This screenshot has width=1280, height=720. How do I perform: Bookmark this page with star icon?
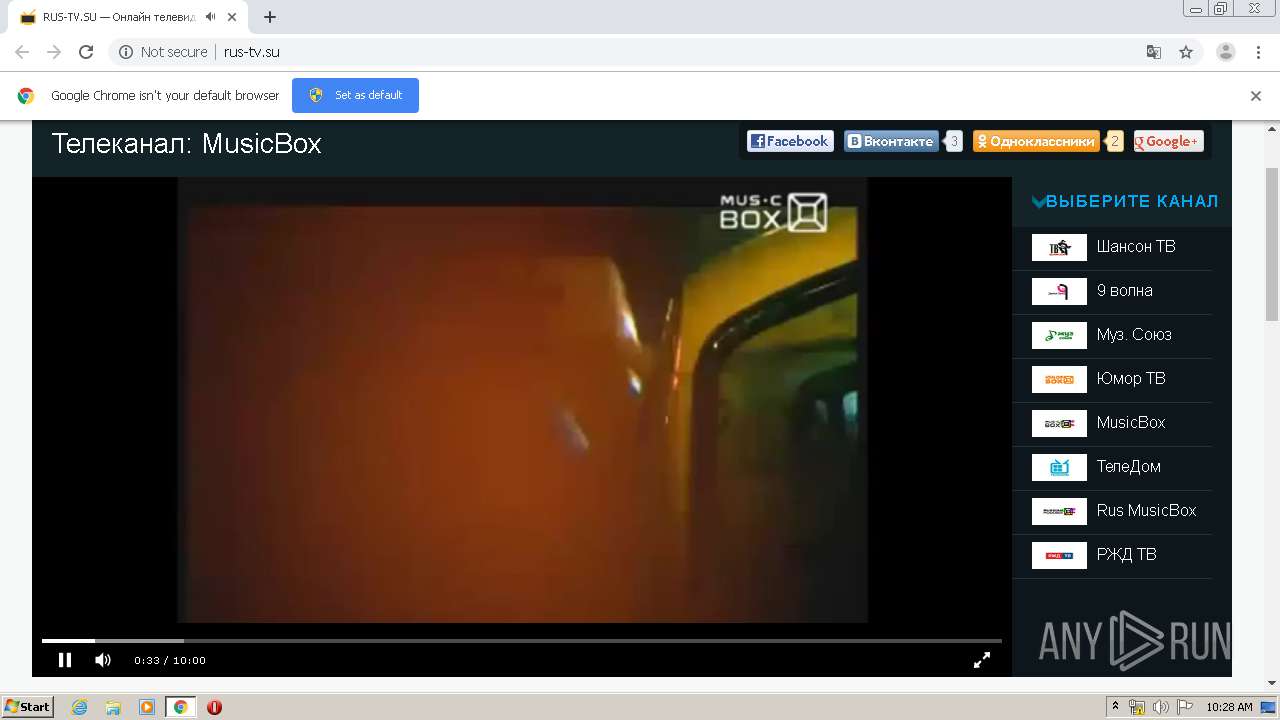1186,52
